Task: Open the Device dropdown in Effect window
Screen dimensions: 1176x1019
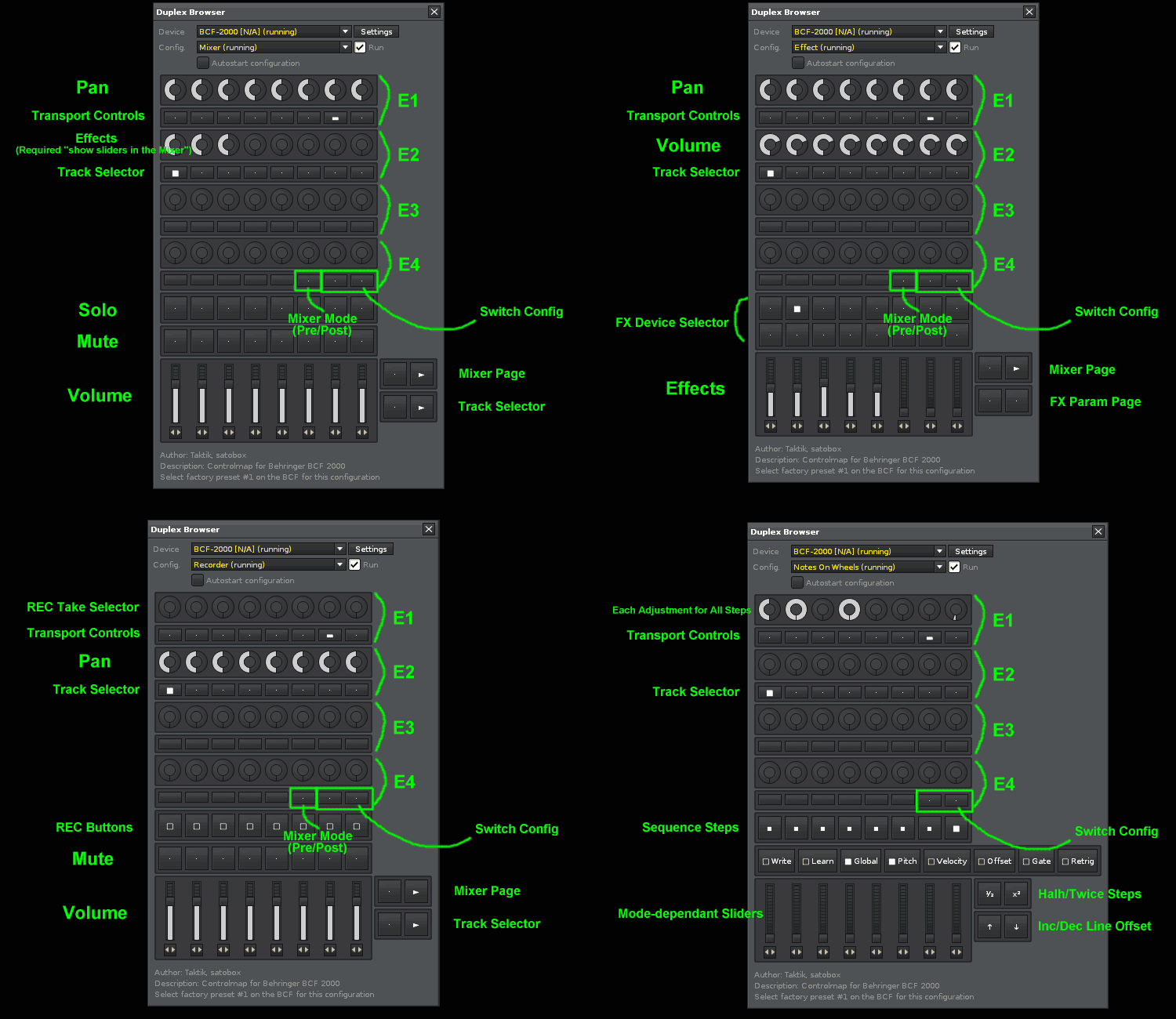Action: [x=869, y=31]
